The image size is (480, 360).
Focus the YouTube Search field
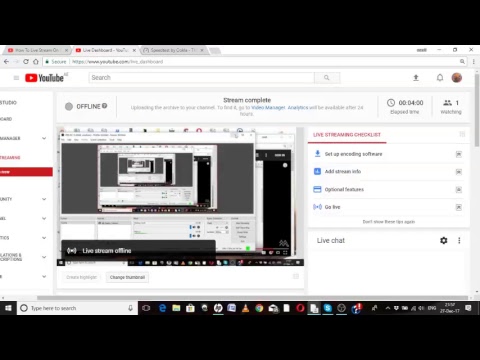click(x=202, y=78)
